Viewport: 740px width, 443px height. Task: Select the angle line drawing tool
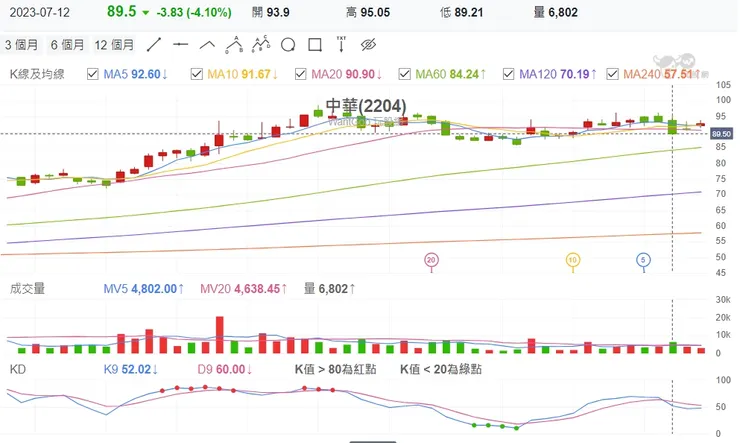pyautogui.click(x=207, y=45)
